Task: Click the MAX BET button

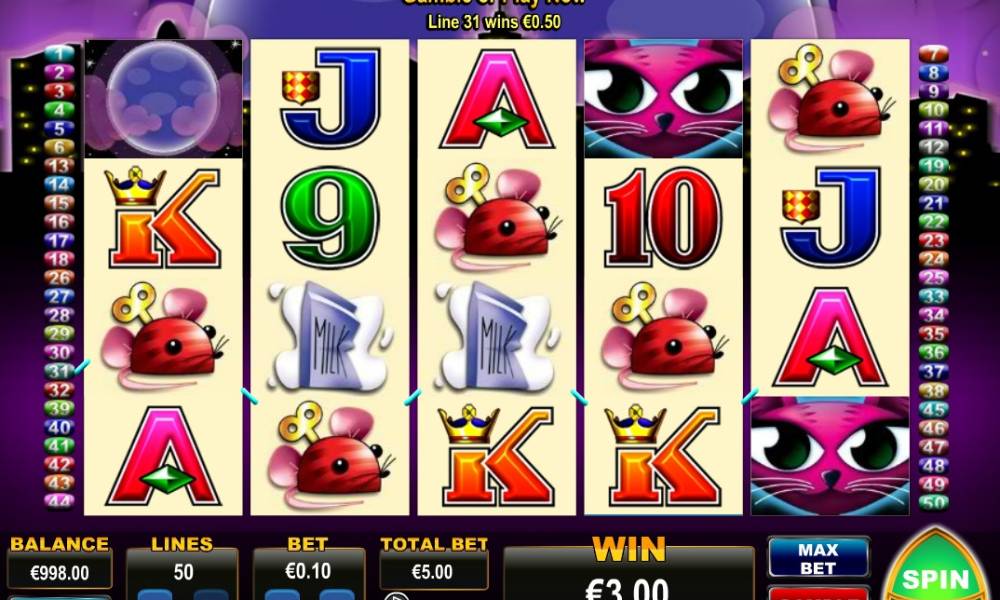Action: tap(818, 558)
